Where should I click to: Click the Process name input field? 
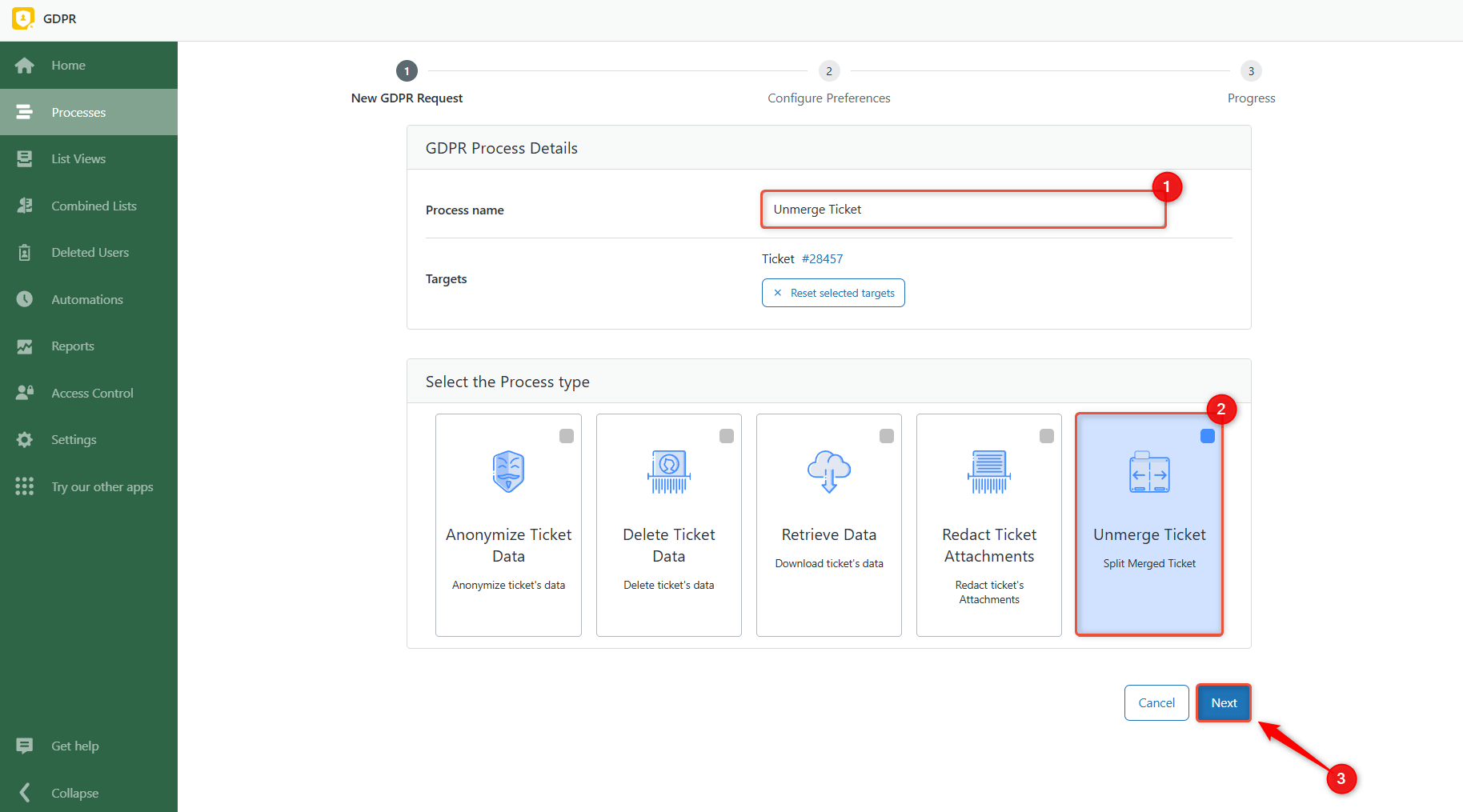pyautogui.click(x=963, y=210)
